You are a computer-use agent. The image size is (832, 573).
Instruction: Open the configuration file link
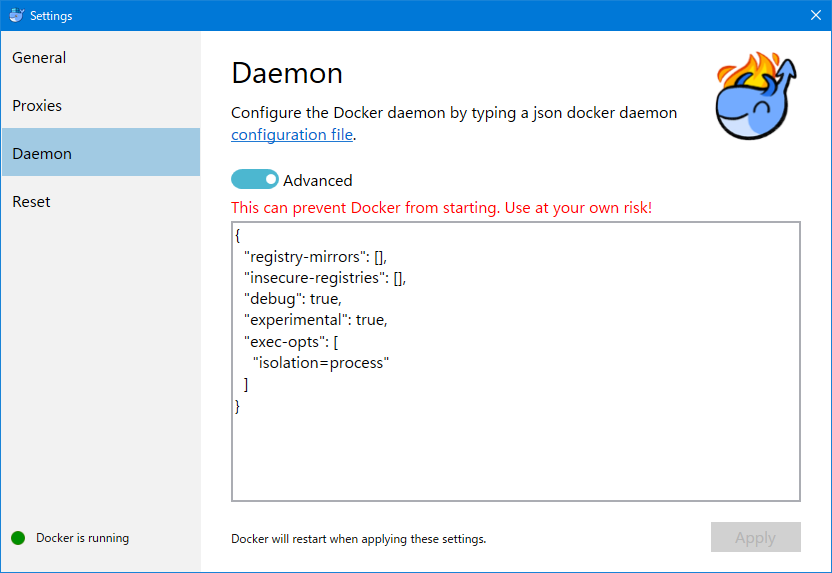click(292, 135)
